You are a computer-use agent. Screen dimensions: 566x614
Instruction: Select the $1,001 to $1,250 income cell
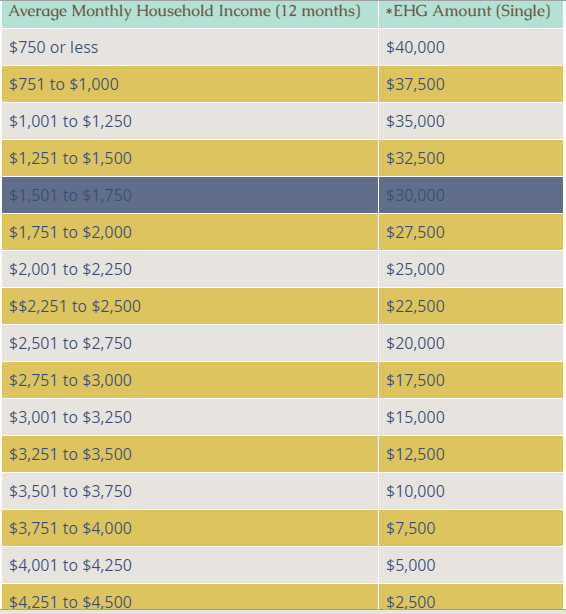(190, 121)
